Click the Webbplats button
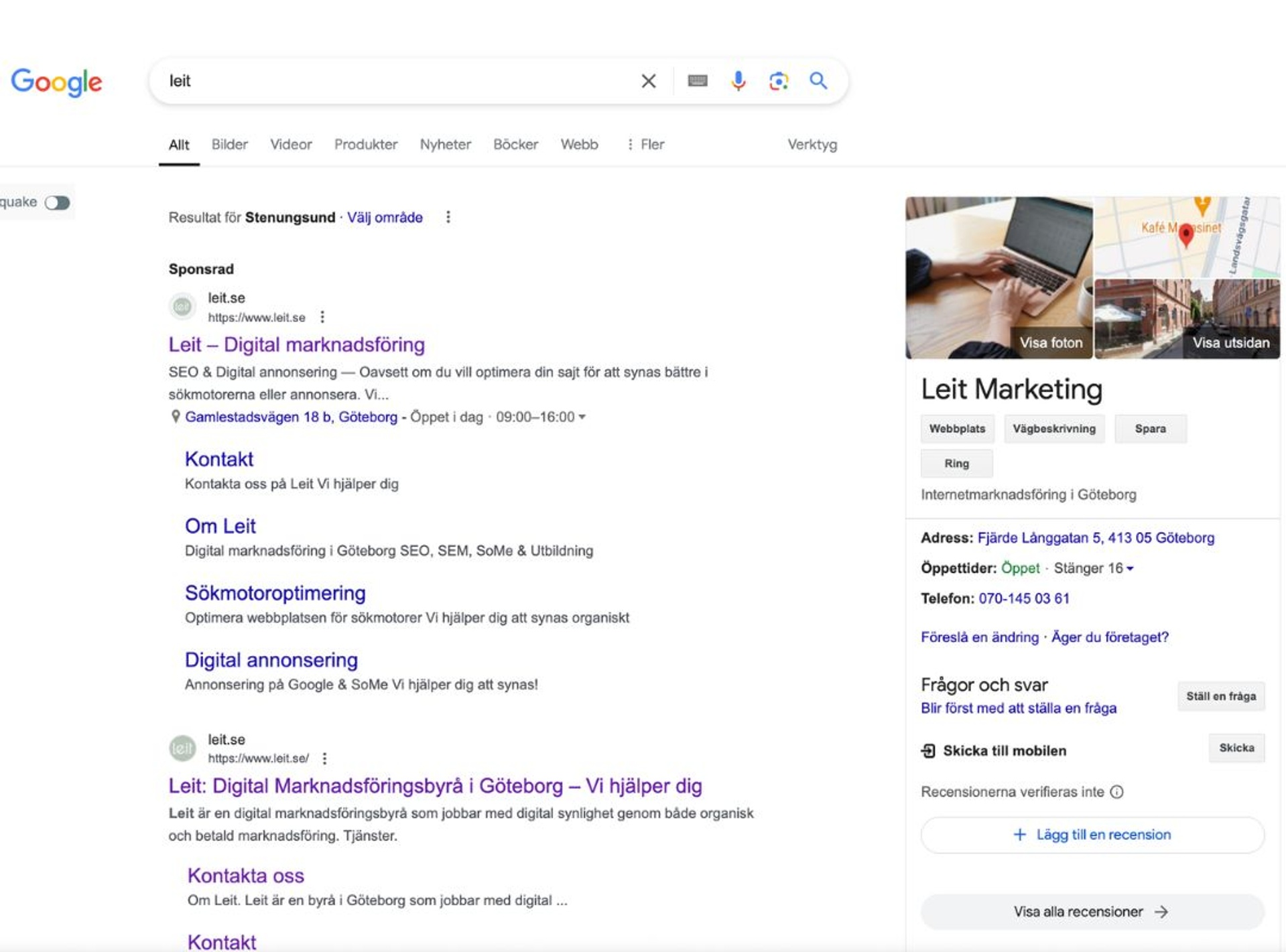Image resolution: width=1286 pixels, height=952 pixels. click(958, 429)
